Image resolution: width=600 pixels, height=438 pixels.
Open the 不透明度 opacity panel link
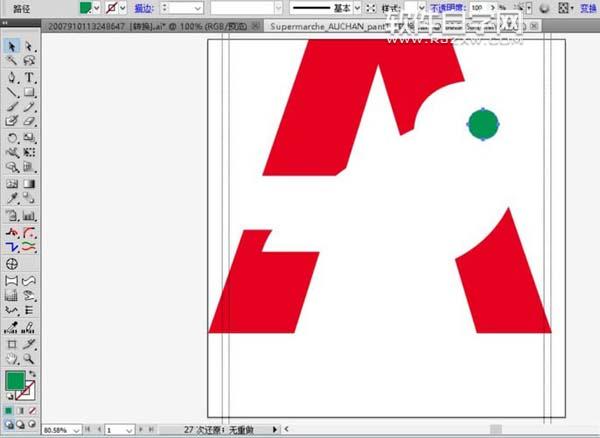pyautogui.click(x=447, y=8)
